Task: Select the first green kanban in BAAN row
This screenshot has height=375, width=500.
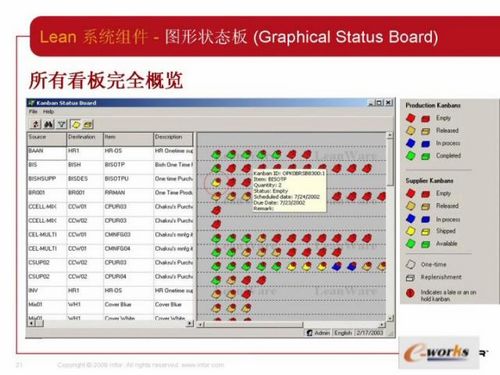Action: 216,154
